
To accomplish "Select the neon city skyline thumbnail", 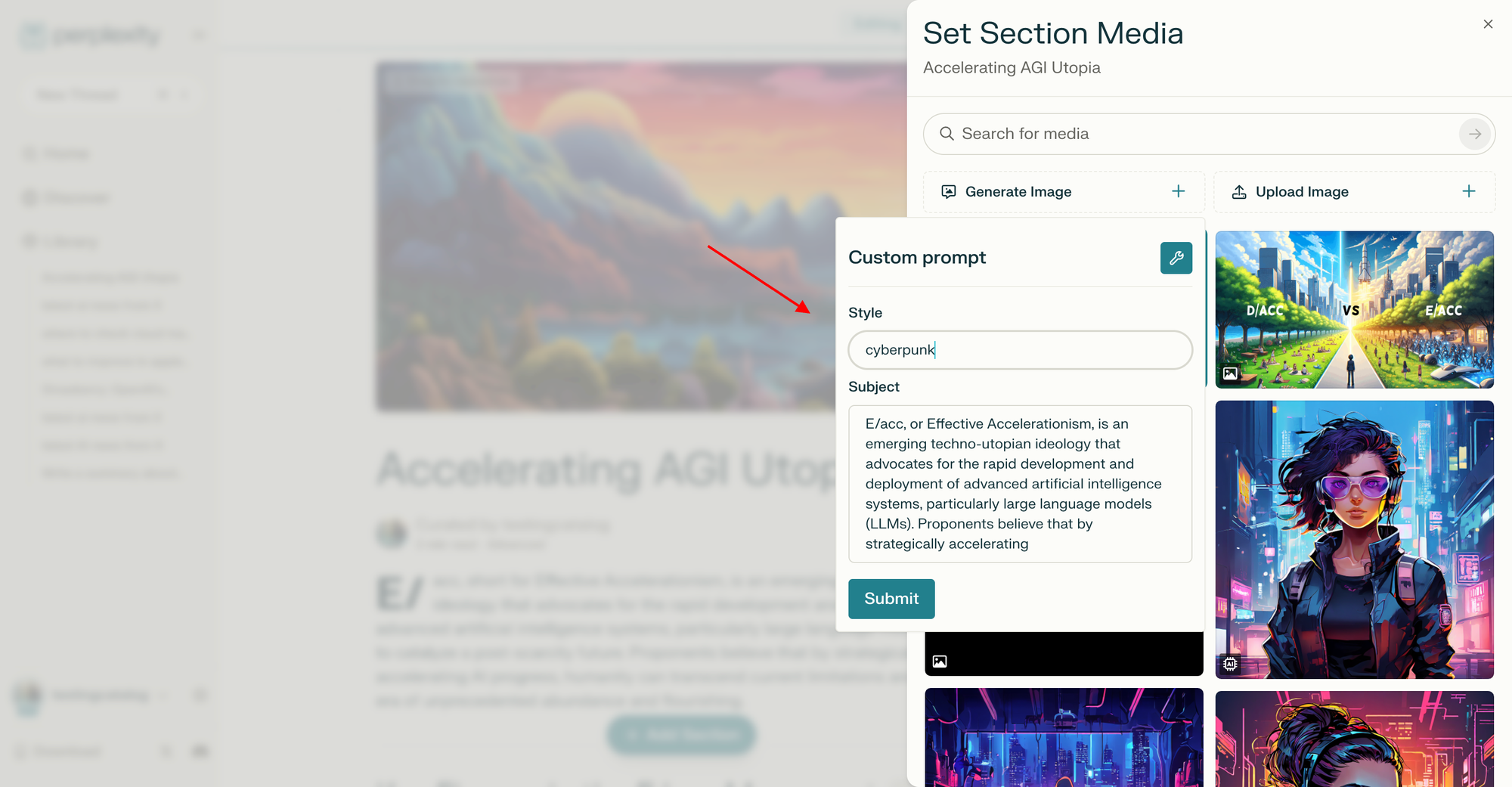I will (x=1064, y=737).
